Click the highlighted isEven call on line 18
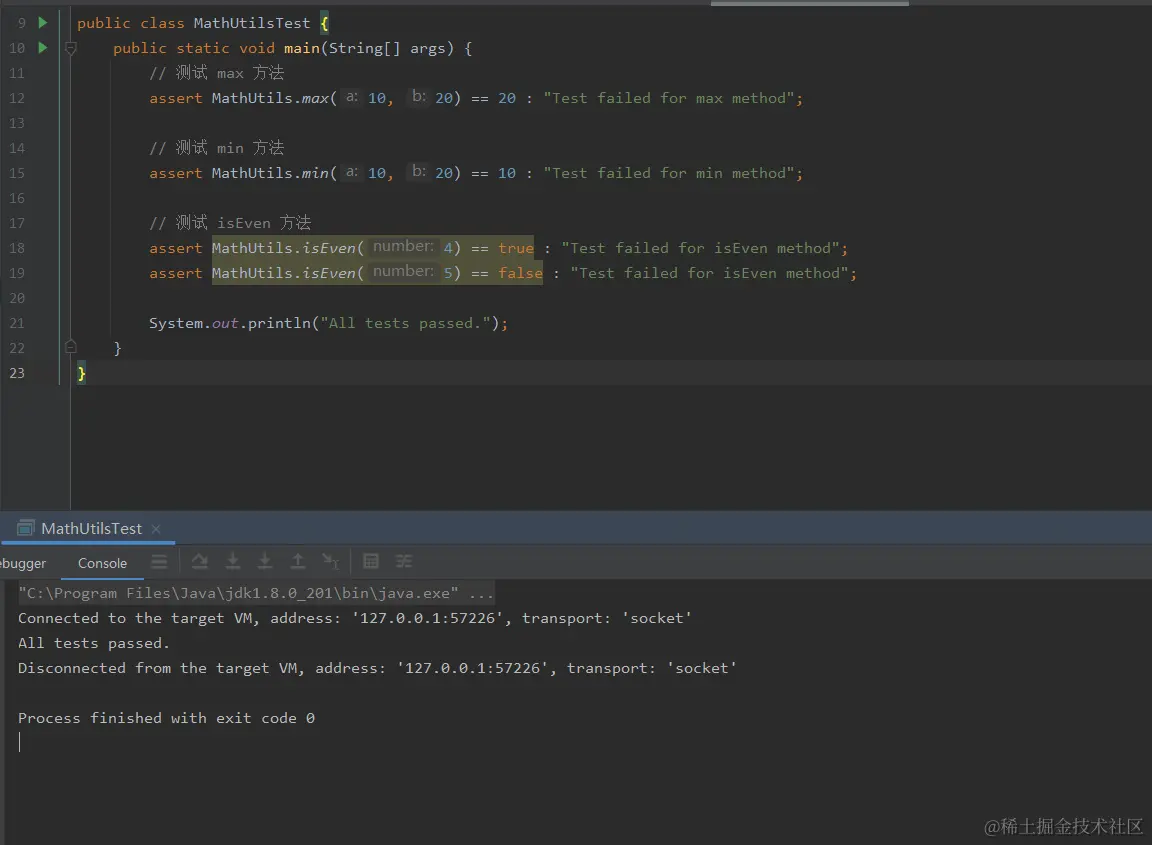 coord(336,248)
